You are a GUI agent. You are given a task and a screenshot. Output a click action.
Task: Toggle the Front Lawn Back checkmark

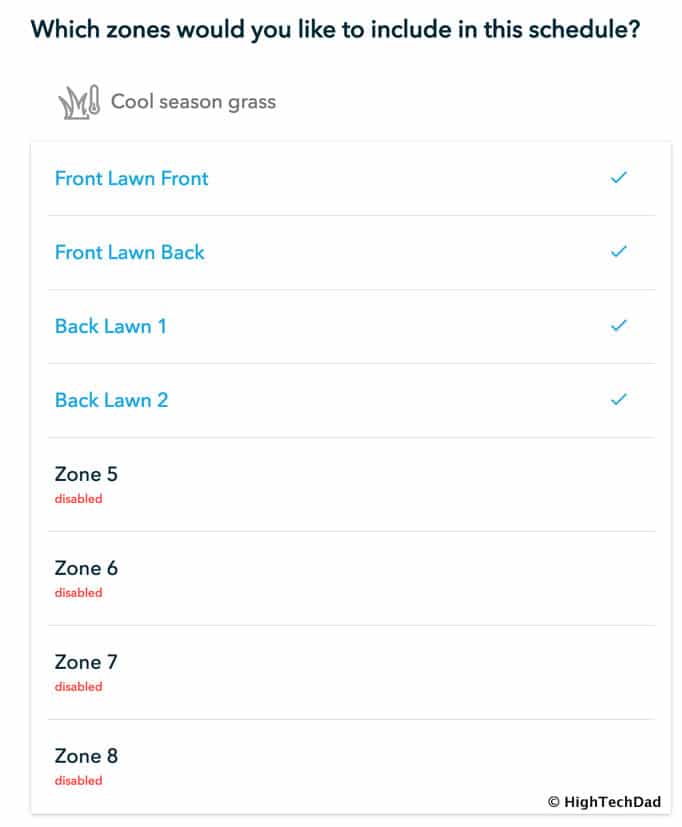coord(619,252)
